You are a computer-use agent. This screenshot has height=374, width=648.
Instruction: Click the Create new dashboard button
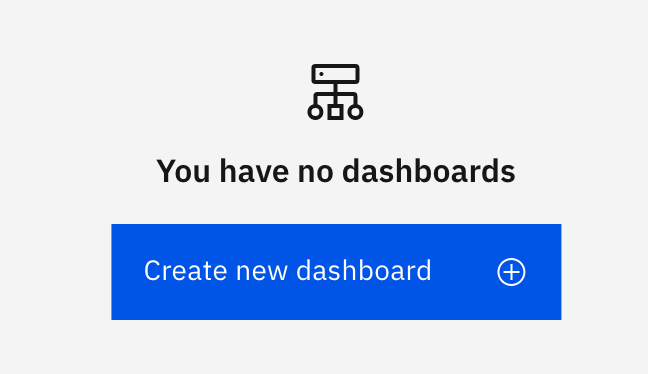pyautogui.click(x=336, y=272)
